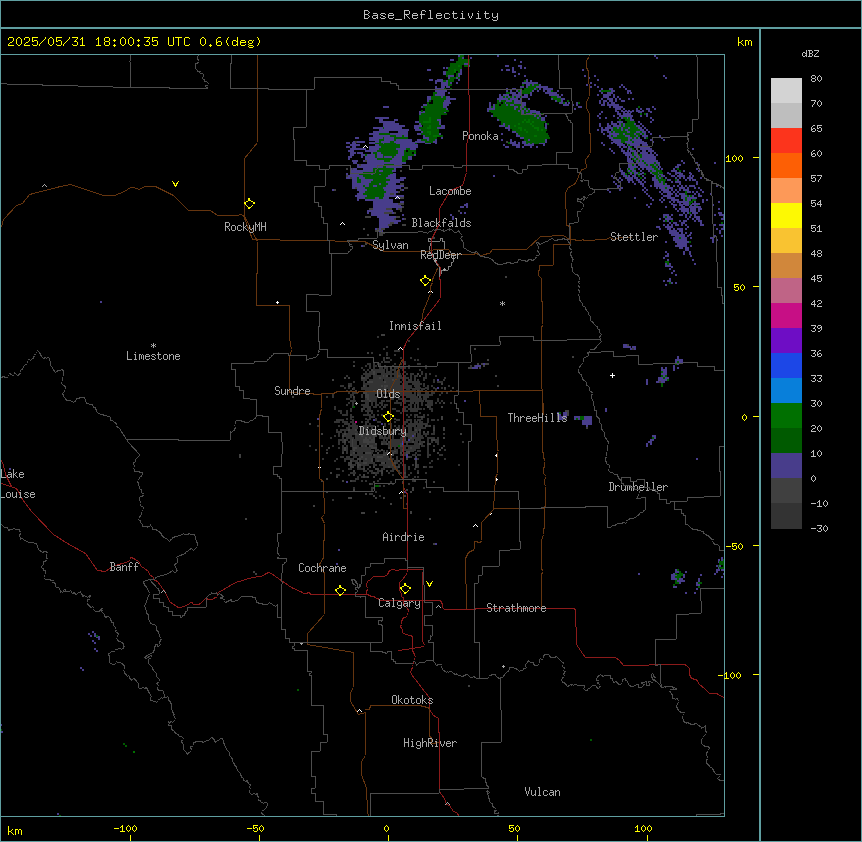Select the Okotoks label
Screen dimensions: 862x842
(x=412, y=700)
